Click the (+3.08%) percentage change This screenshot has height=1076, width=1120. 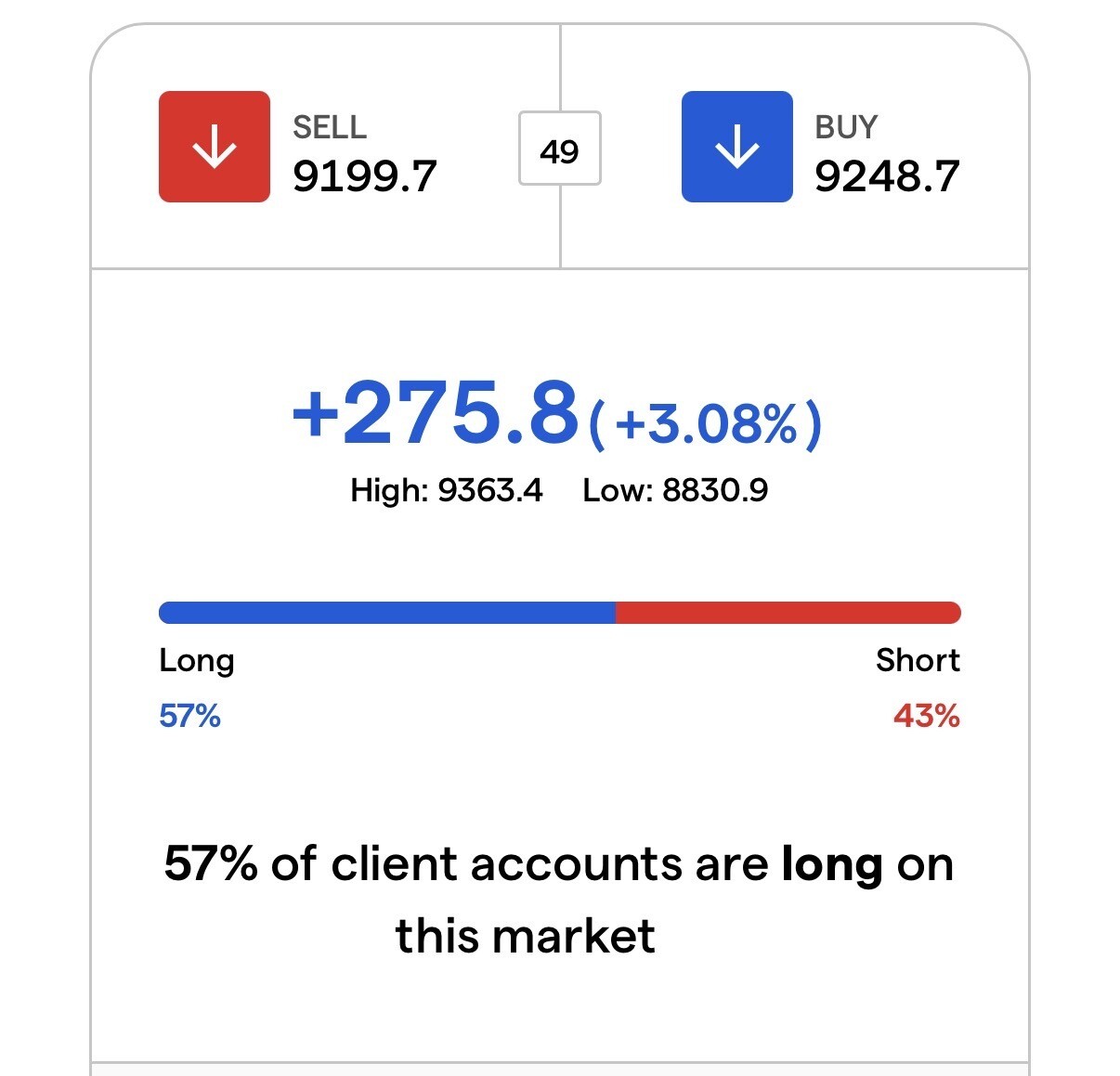[x=706, y=424]
